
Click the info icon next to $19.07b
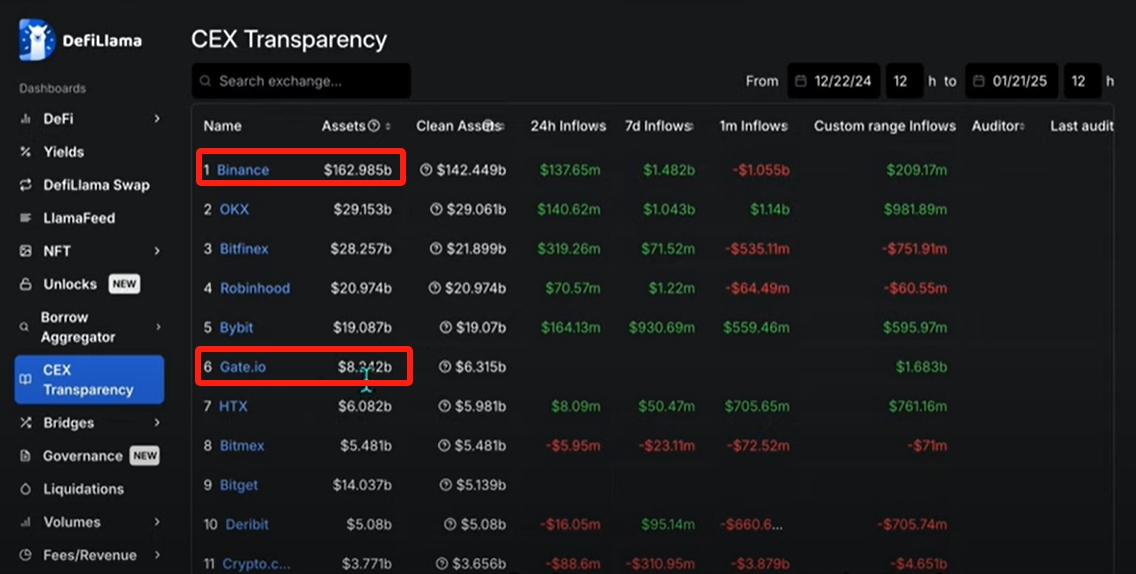pos(446,328)
